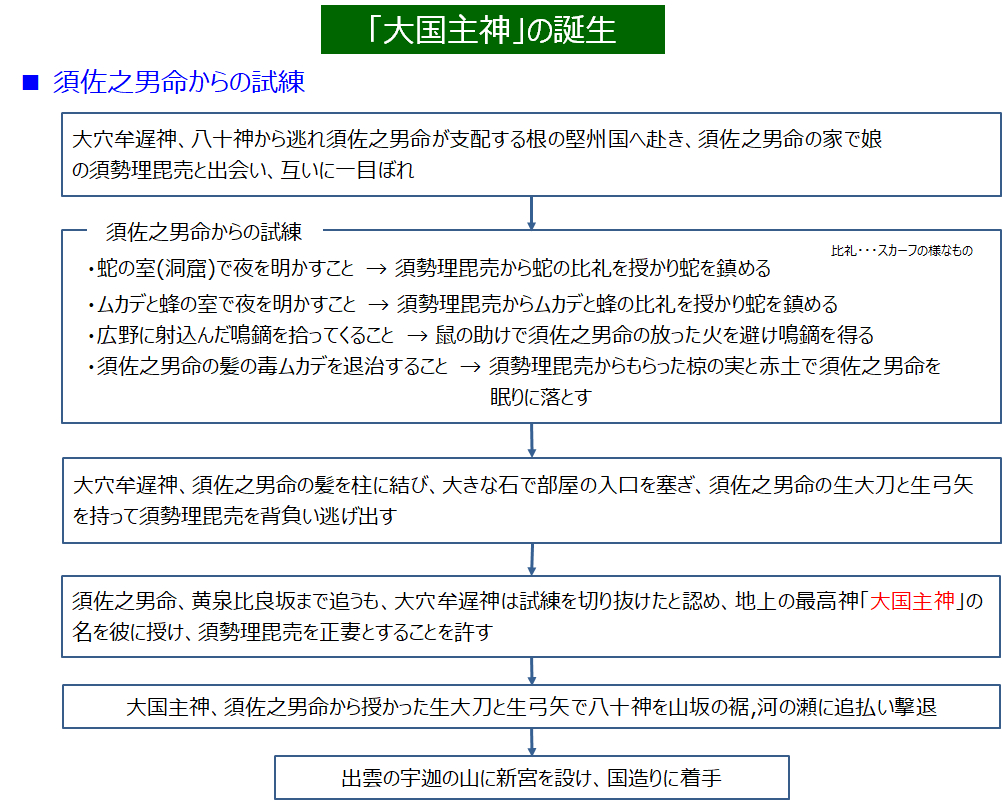This screenshot has width=1002, height=803.
Task: Select the blue heading 須佐之男命からの試練
Action: 178,82
